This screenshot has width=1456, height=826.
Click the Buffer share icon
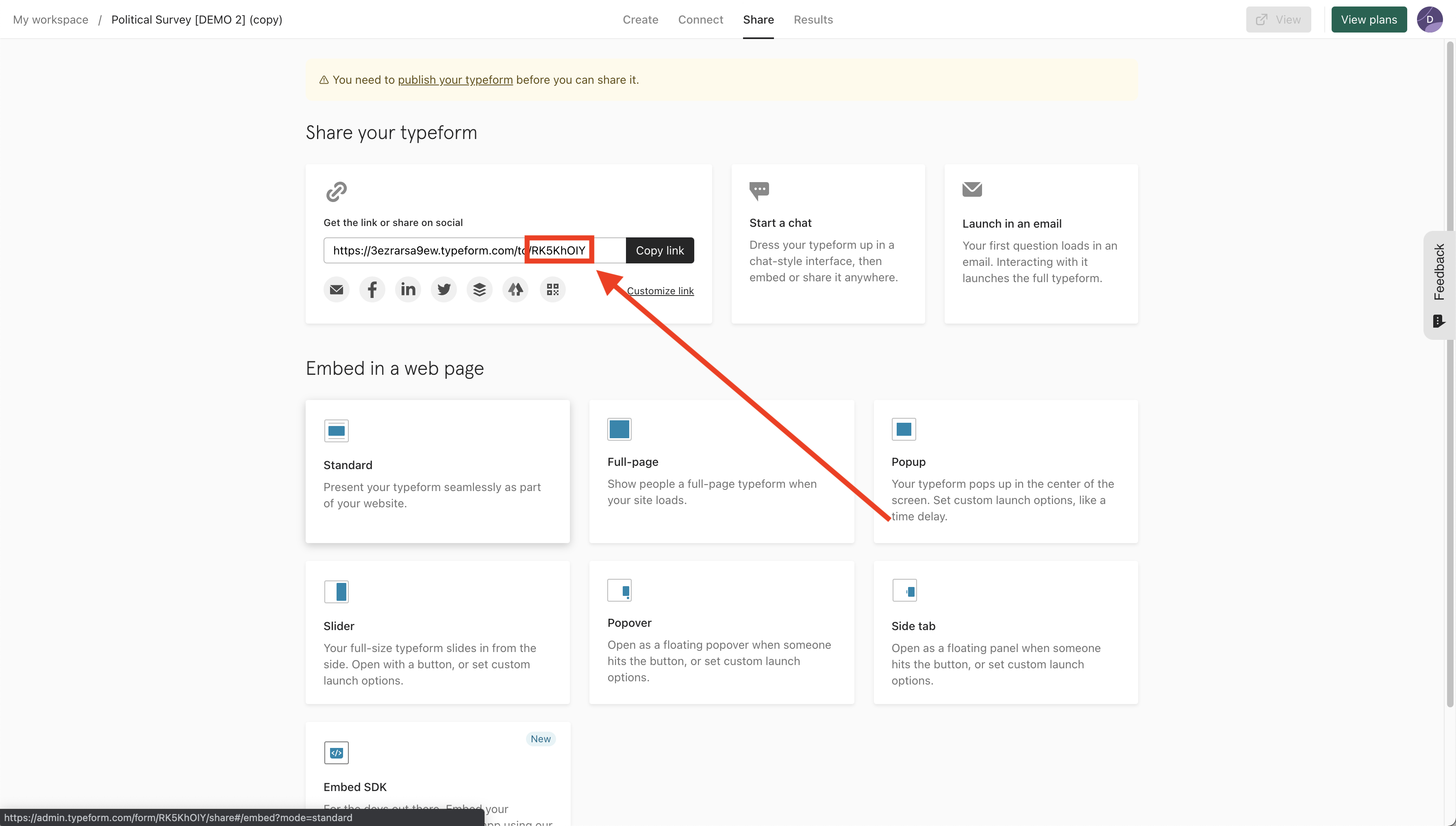pyautogui.click(x=479, y=290)
